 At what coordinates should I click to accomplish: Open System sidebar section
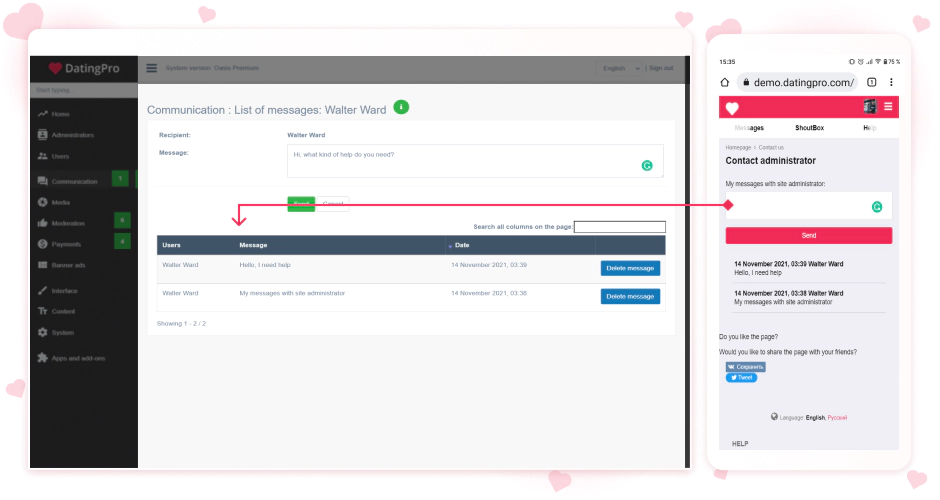[x=56, y=332]
